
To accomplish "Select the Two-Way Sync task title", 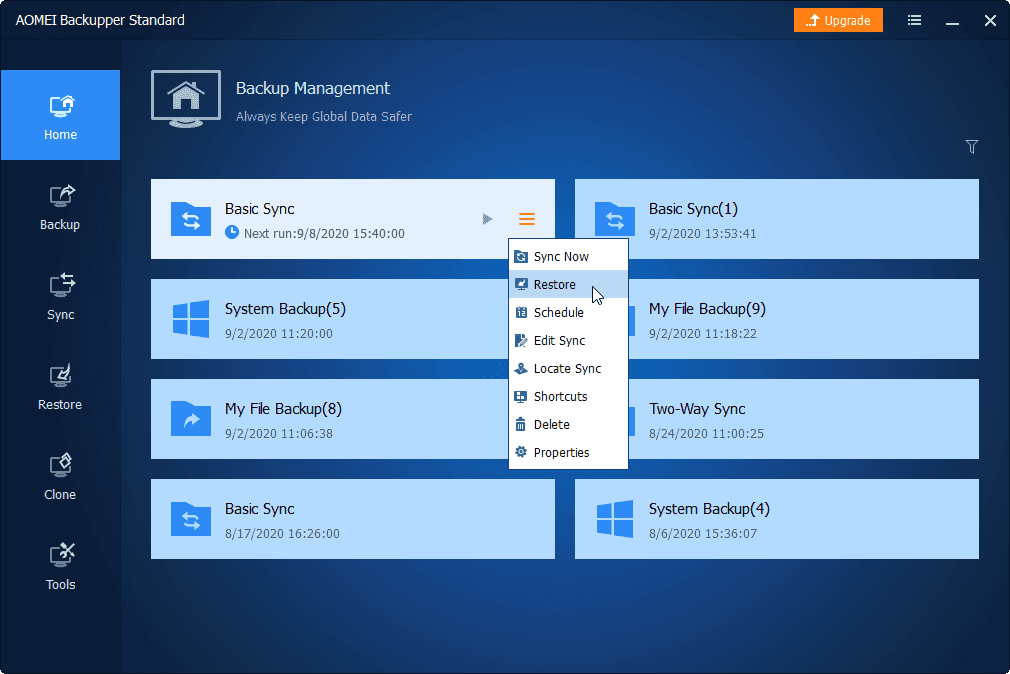I will click(697, 409).
